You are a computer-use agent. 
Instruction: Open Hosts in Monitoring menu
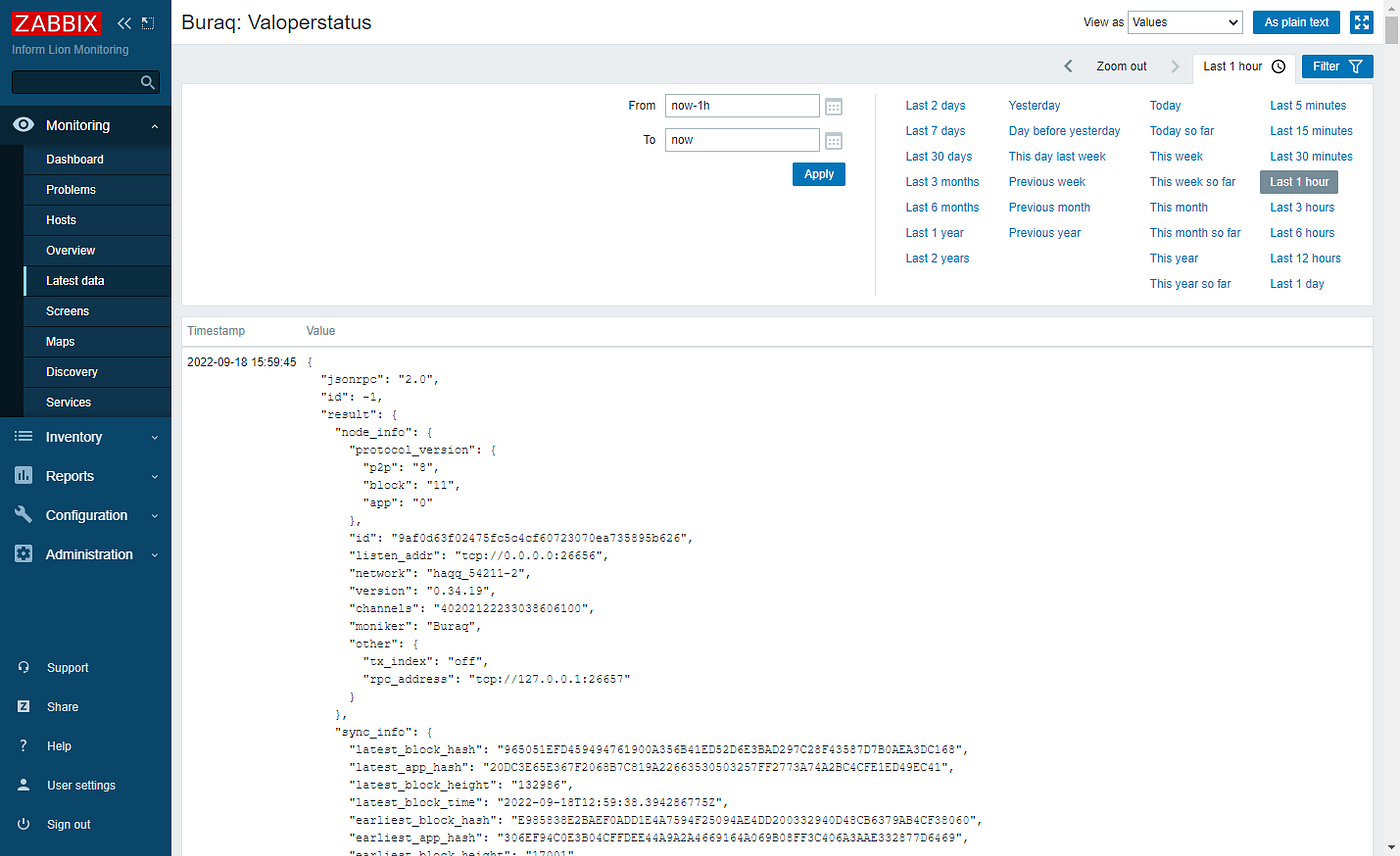point(97,220)
